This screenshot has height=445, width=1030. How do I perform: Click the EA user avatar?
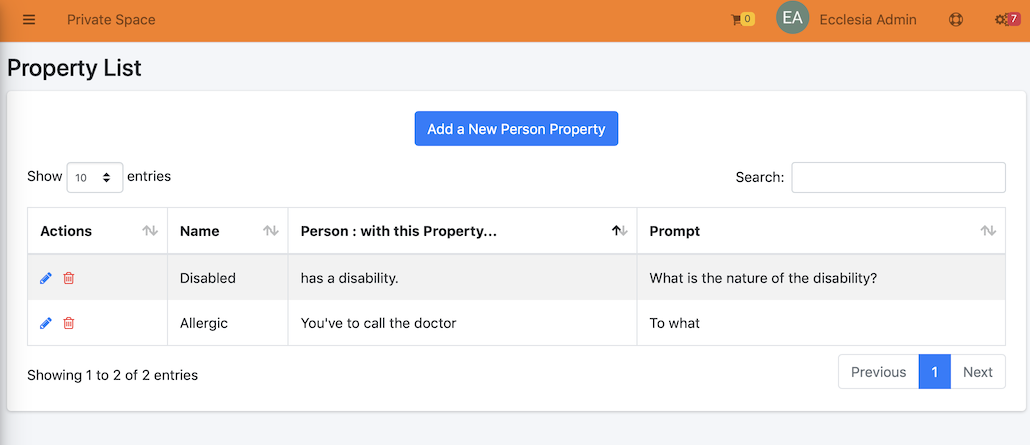click(x=792, y=18)
